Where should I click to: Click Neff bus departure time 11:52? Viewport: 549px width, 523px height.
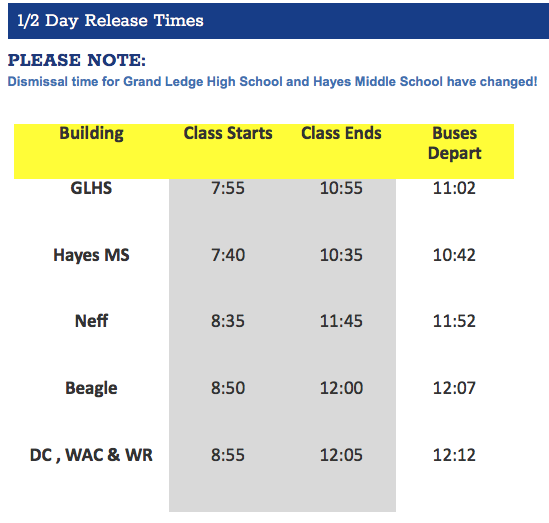click(454, 321)
